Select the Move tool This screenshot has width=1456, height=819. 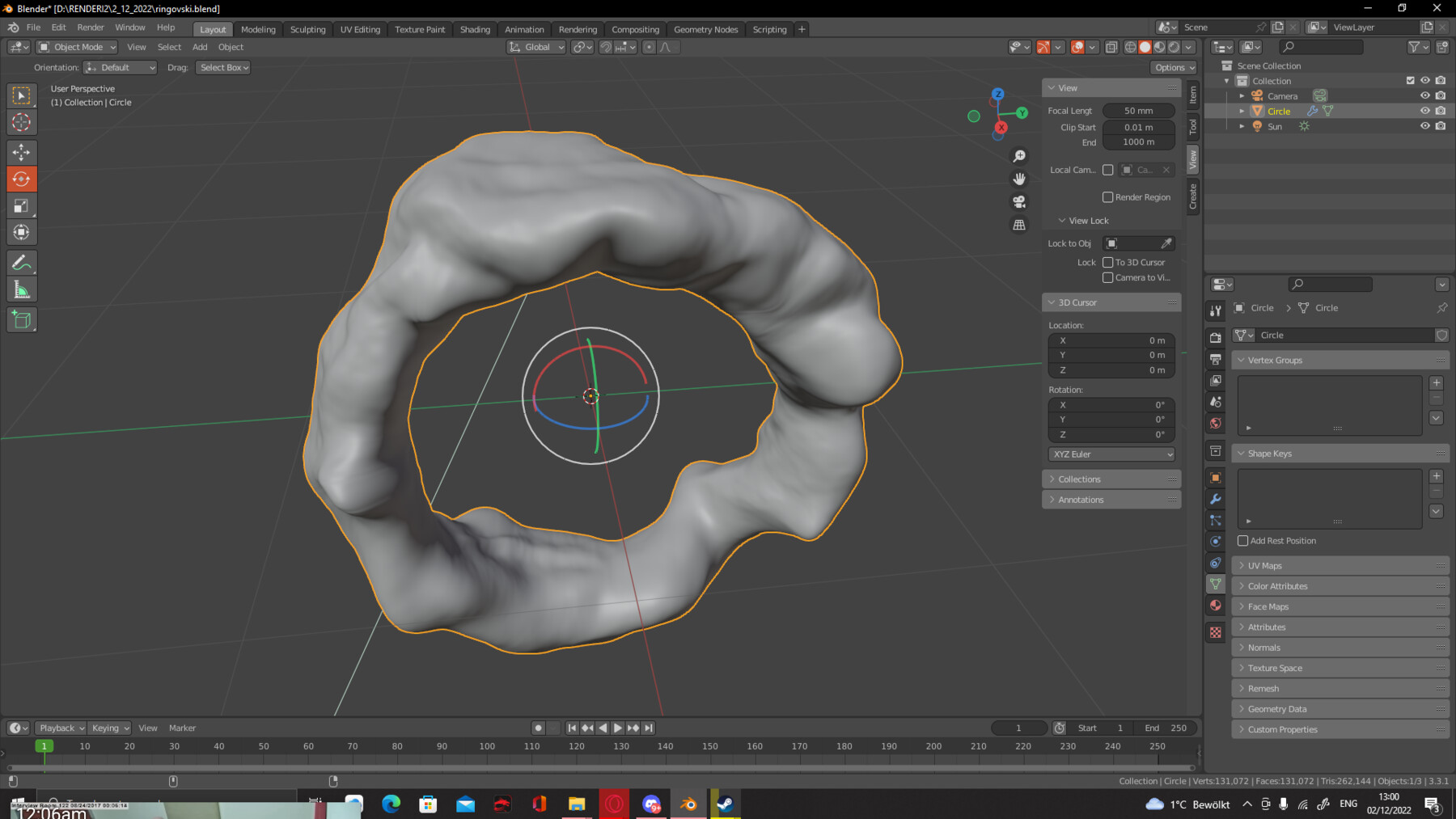[x=21, y=152]
